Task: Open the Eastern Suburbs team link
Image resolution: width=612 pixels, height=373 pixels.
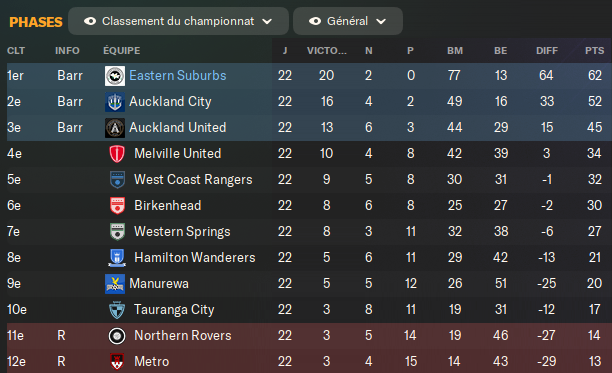Action: [x=178, y=76]
